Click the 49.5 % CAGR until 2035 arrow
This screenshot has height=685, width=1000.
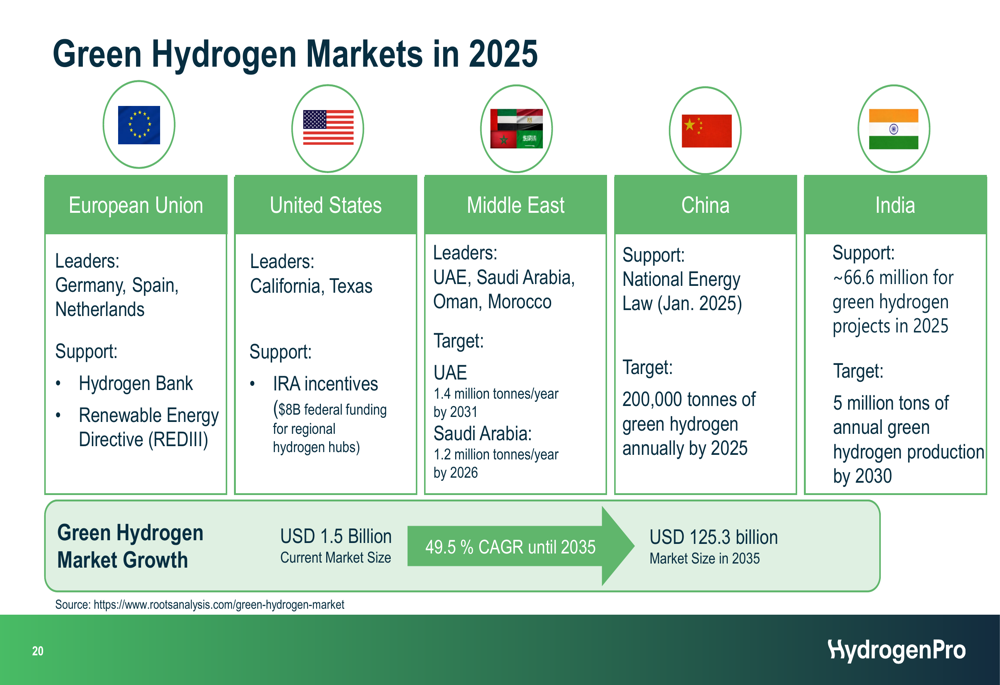tap(520, 547)
